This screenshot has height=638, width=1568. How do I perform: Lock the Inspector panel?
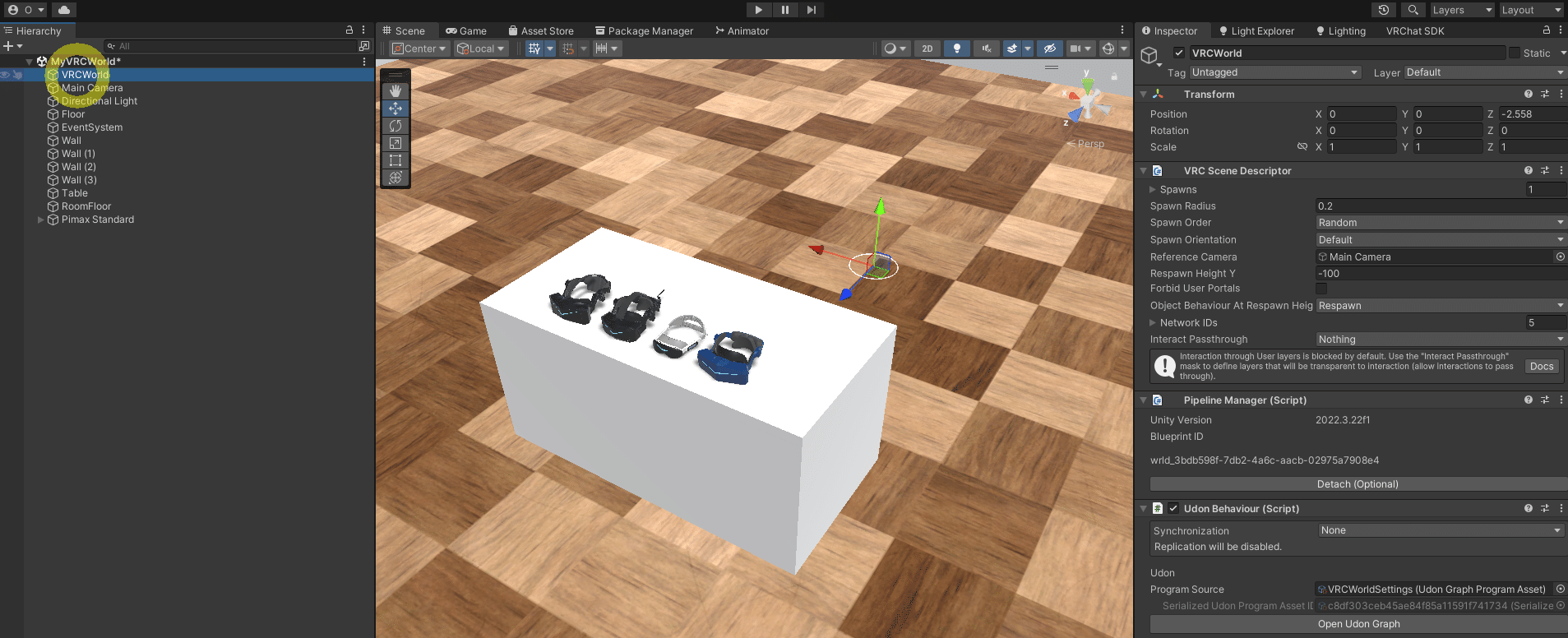coord(1547,30)
